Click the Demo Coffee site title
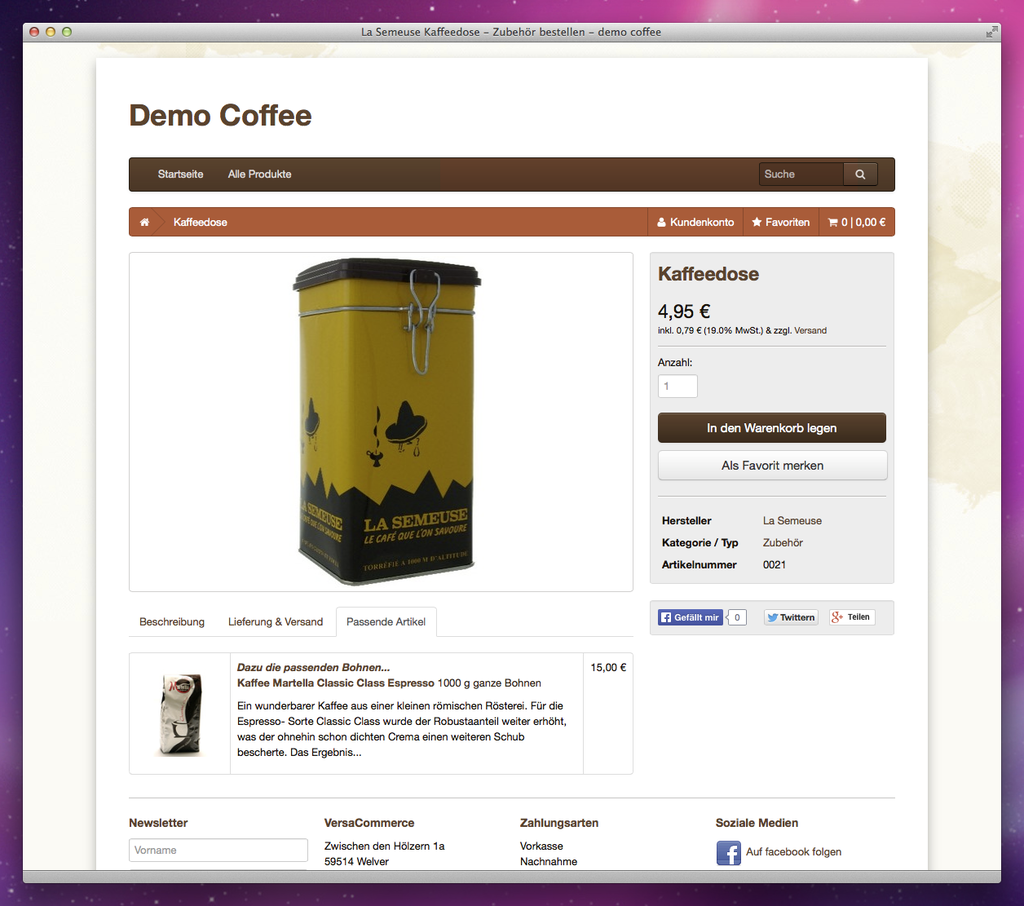 coord(221,116)
